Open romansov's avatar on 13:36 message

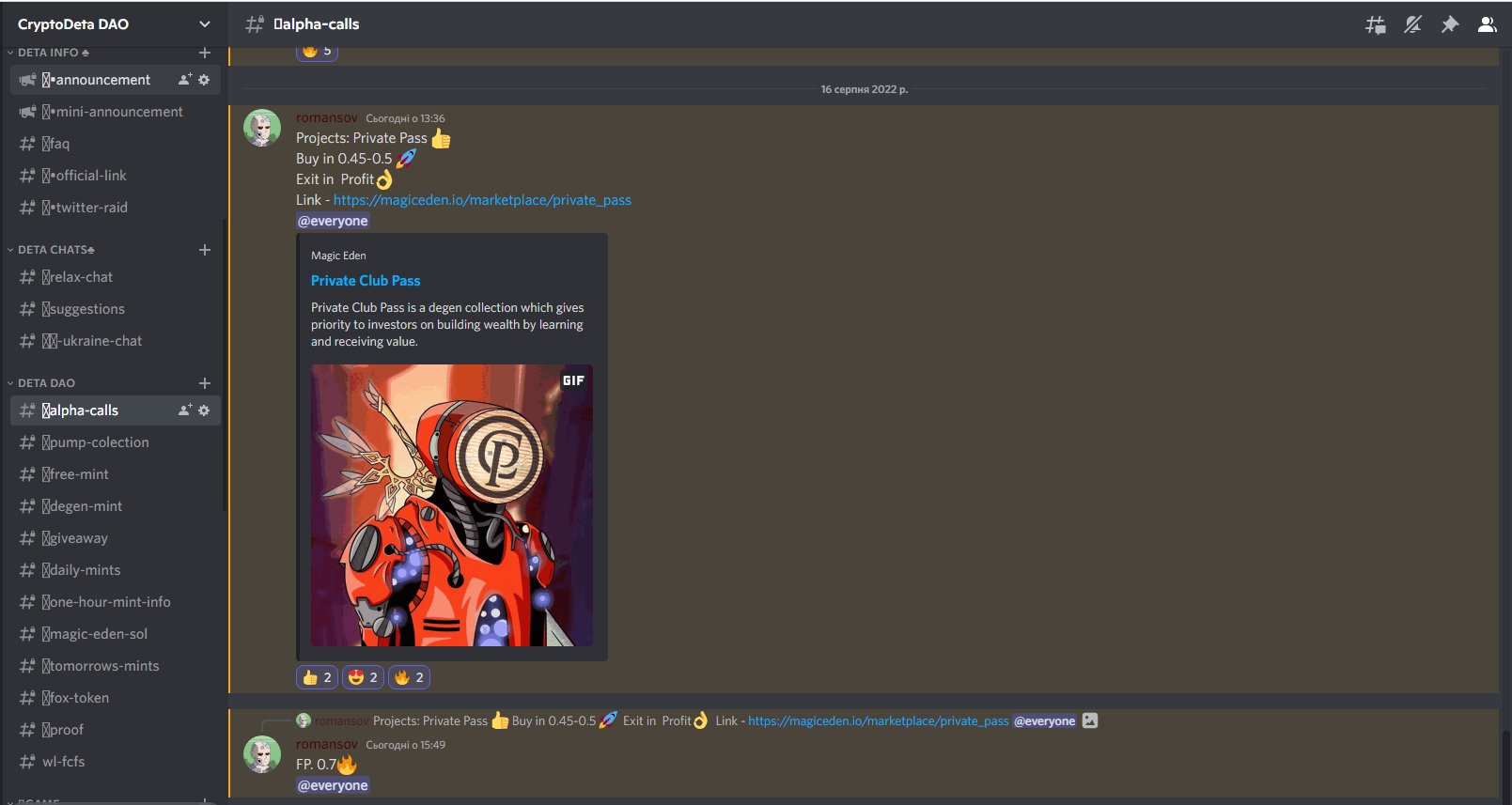pos(262,128)
